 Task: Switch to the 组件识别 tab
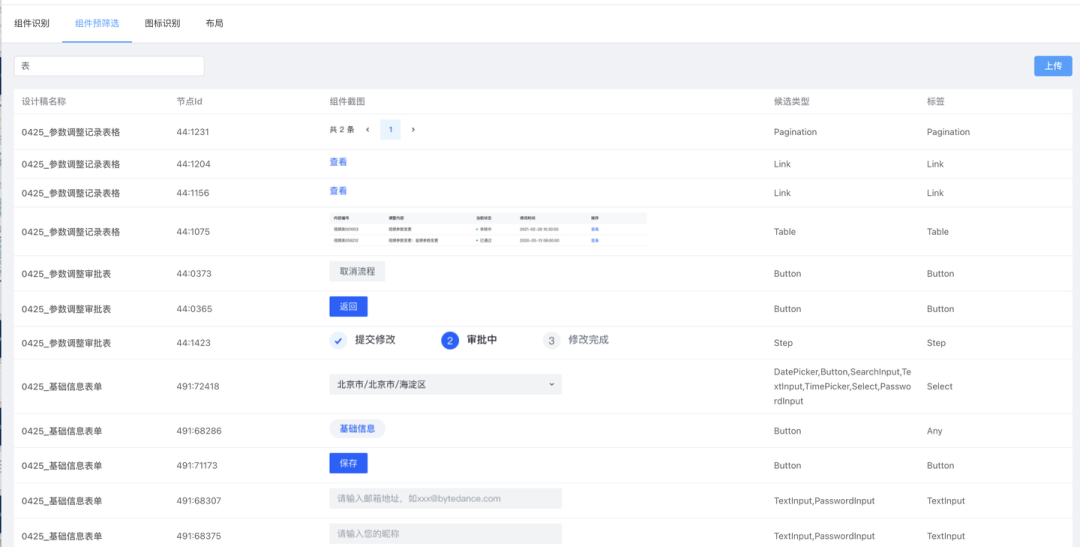tap(32, 23)
